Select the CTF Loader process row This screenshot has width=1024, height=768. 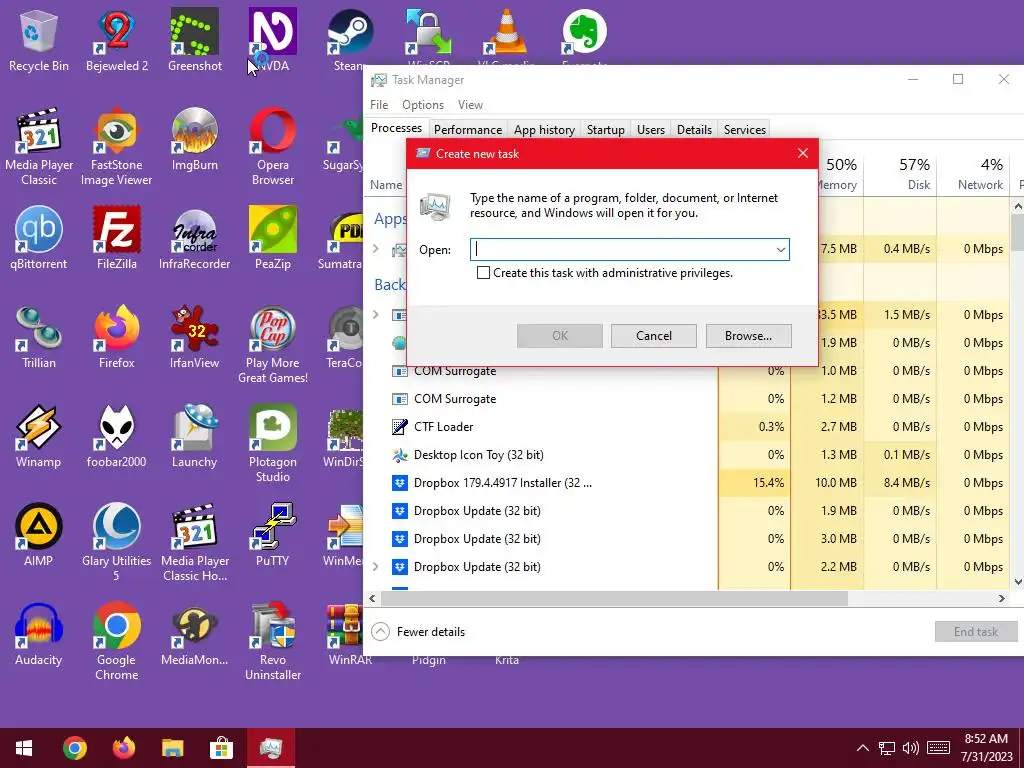(x=689, y=426)
